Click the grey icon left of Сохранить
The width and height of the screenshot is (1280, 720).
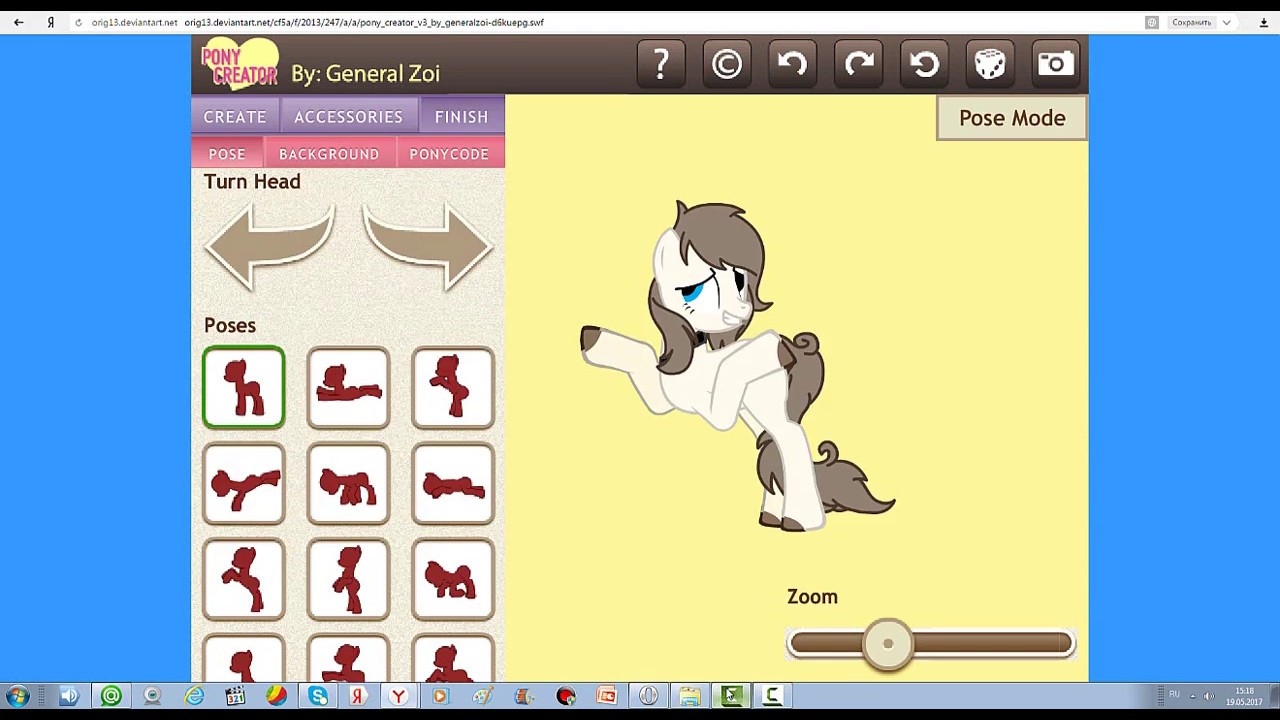[1152, 22]
